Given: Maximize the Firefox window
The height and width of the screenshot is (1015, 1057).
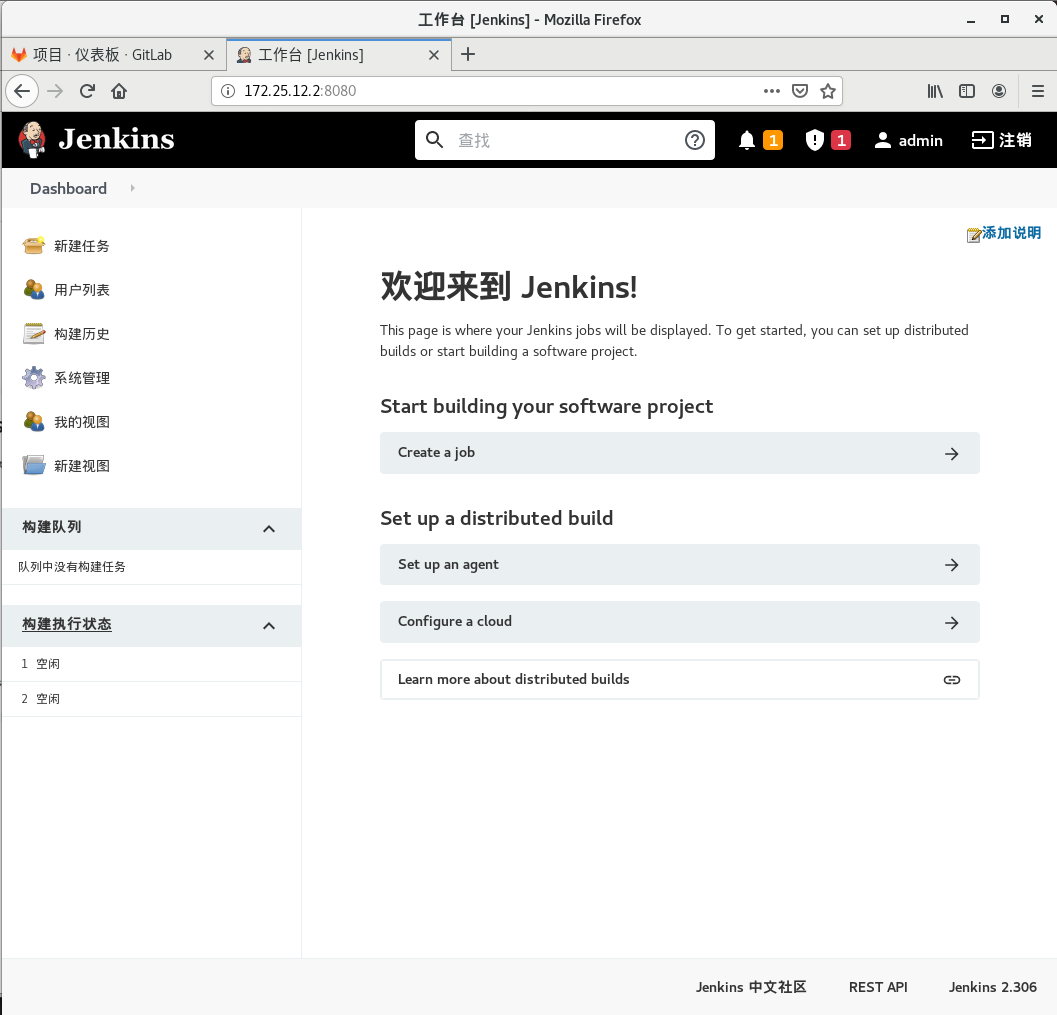Looking at the screenshot, I should (1004, 20).
